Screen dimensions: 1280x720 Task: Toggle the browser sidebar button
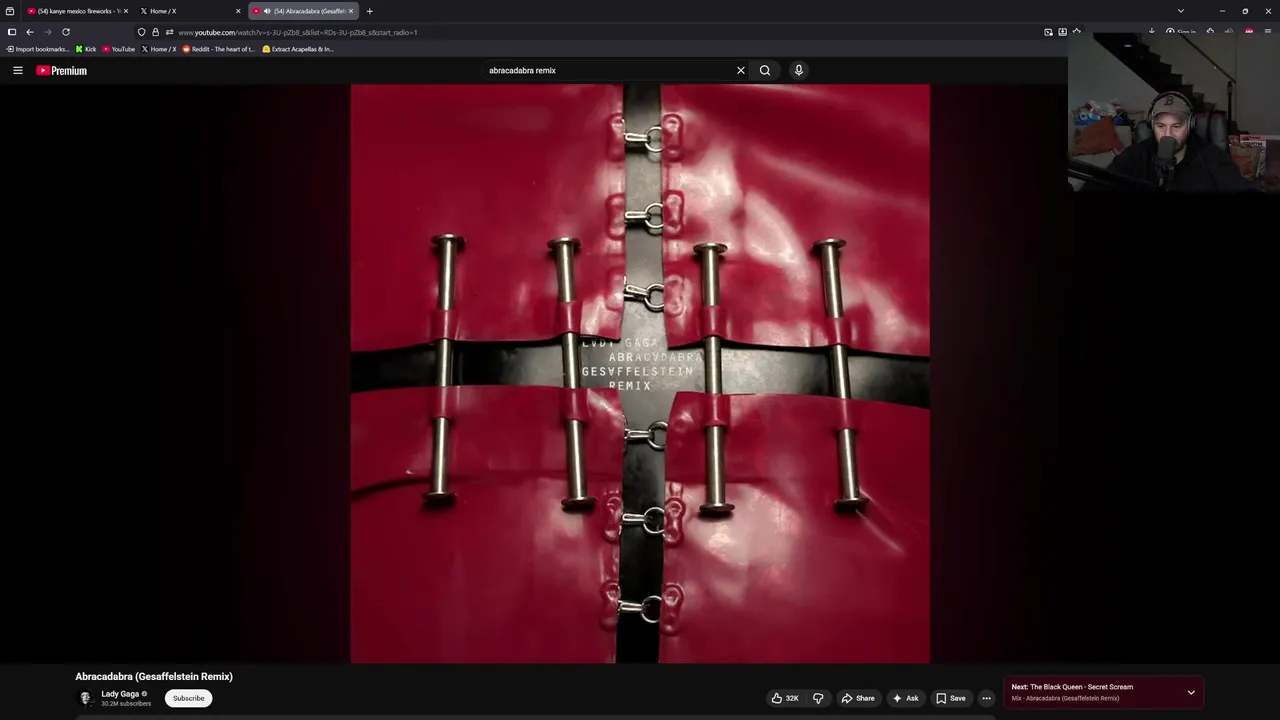[12, 32]
